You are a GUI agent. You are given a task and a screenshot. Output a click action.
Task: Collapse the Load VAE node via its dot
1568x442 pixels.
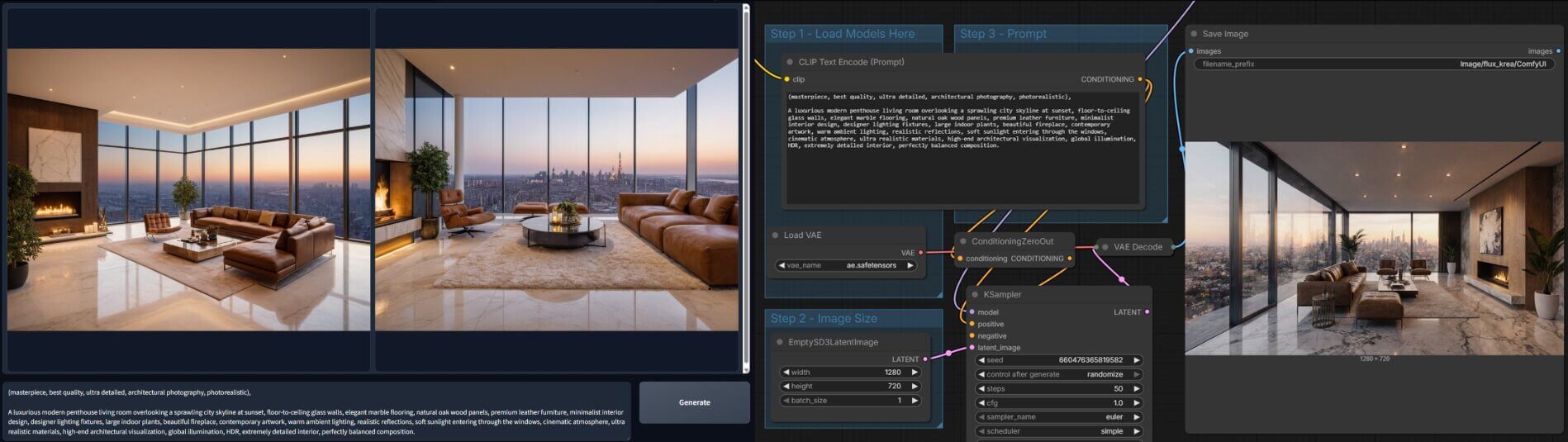tap(775, 235)
